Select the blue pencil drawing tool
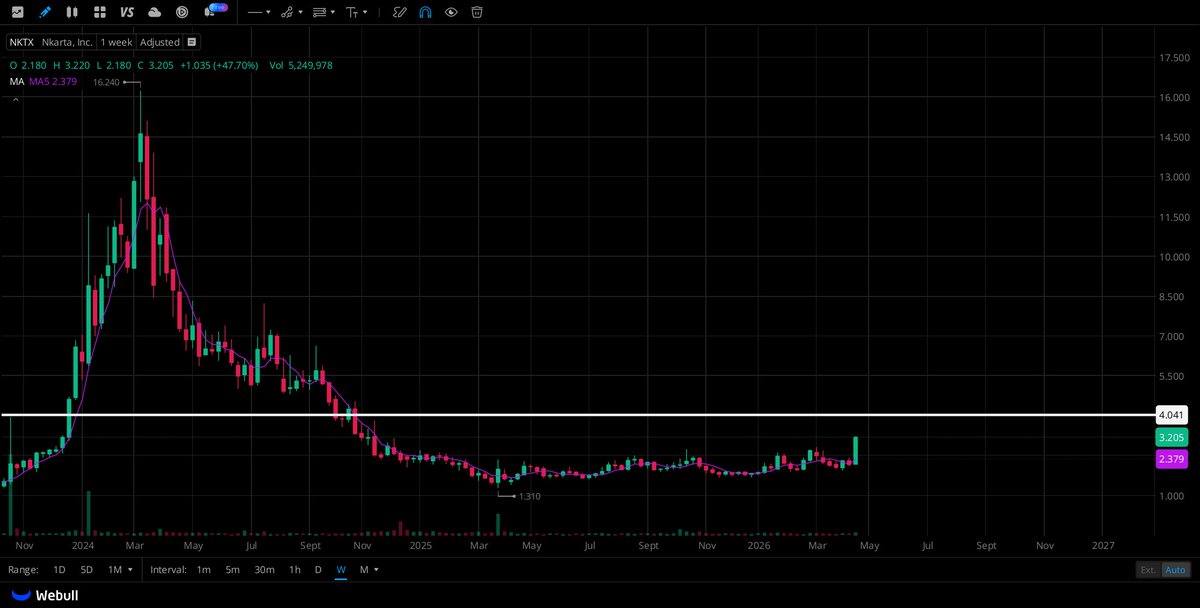The image size is (1200, 608). 44,12
